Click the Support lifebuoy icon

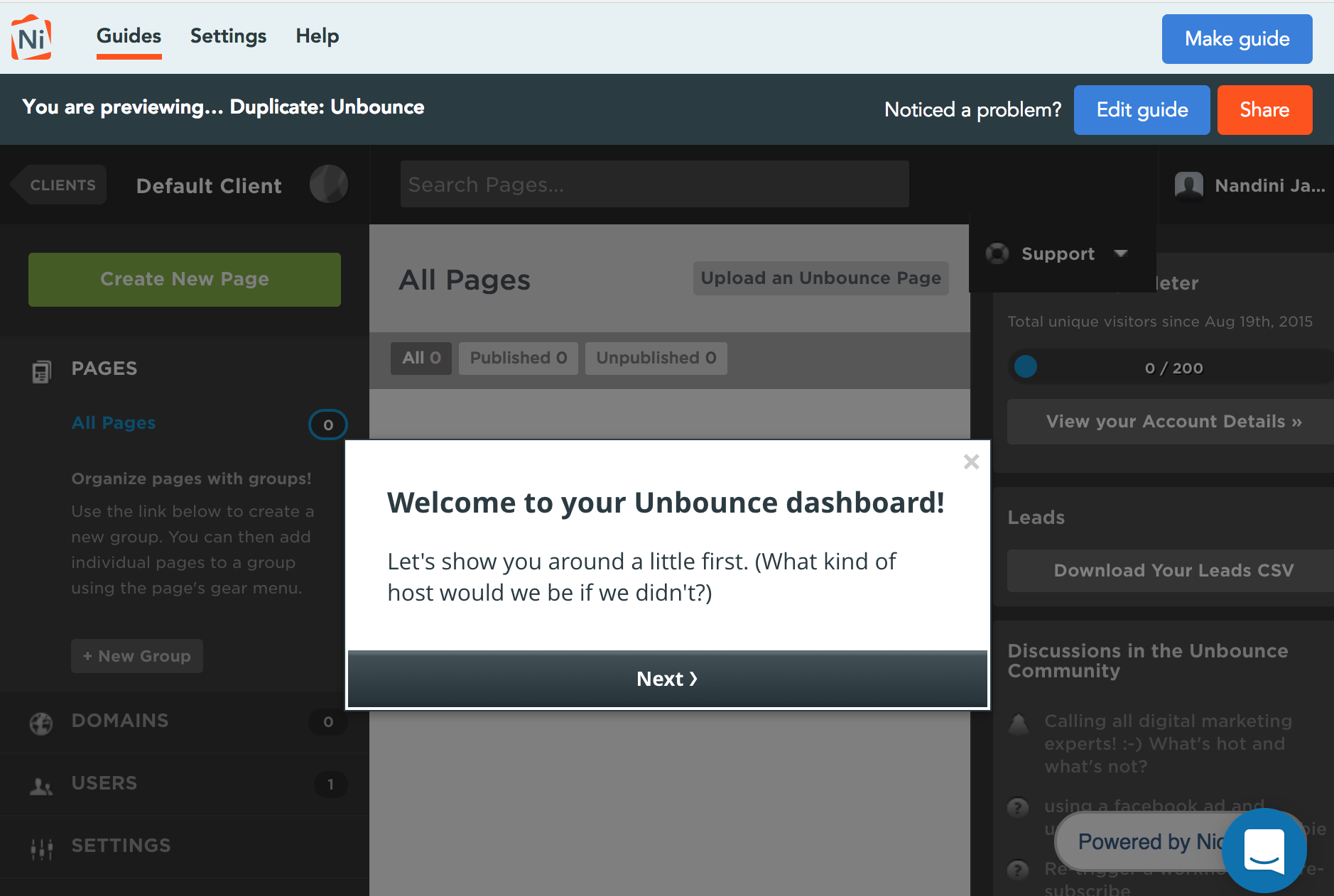(x=997, y=253)
